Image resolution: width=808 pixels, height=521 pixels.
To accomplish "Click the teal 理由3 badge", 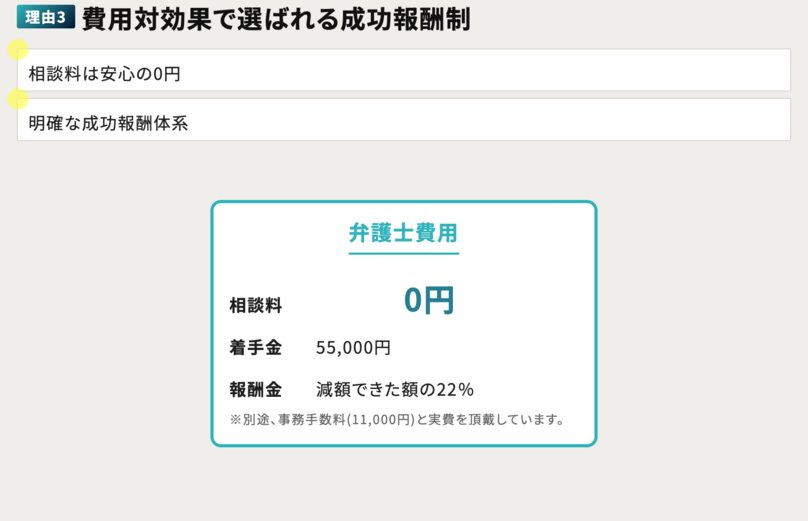I will [46, 18].
